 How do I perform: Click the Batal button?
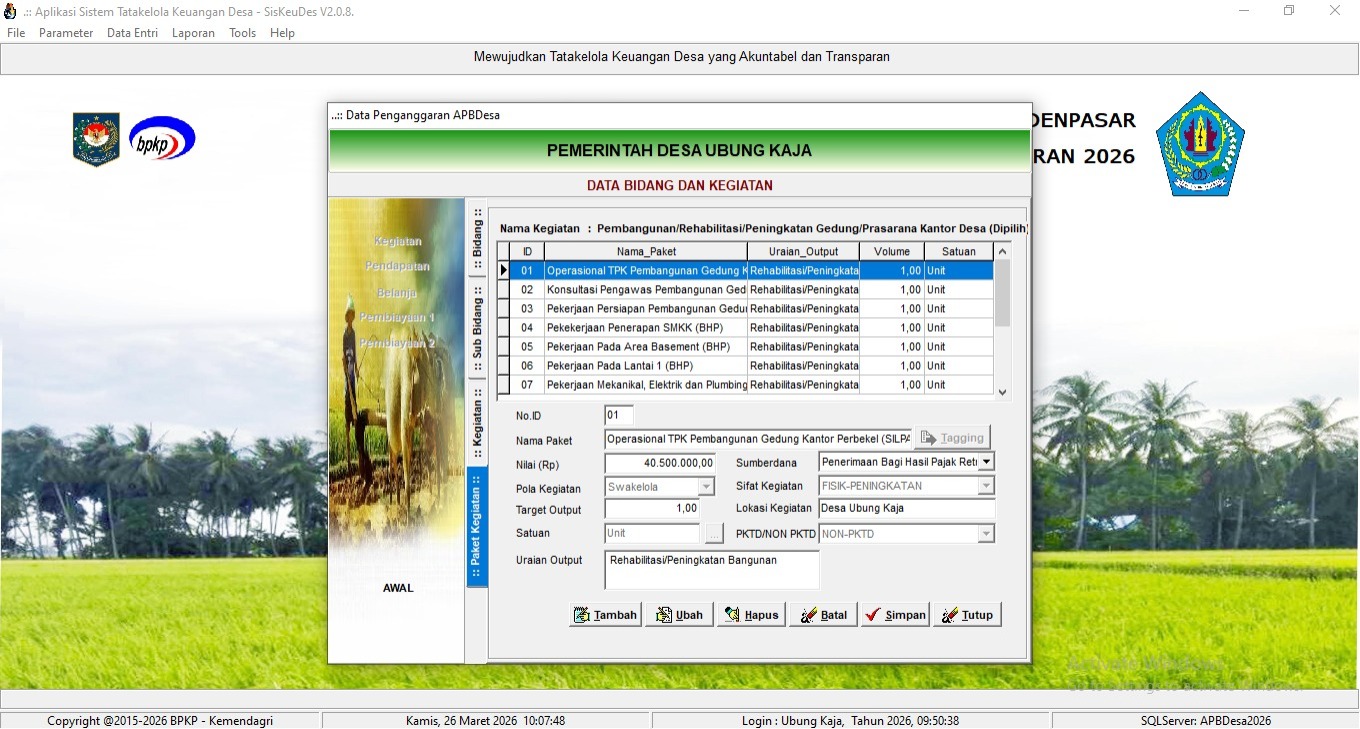823,615
